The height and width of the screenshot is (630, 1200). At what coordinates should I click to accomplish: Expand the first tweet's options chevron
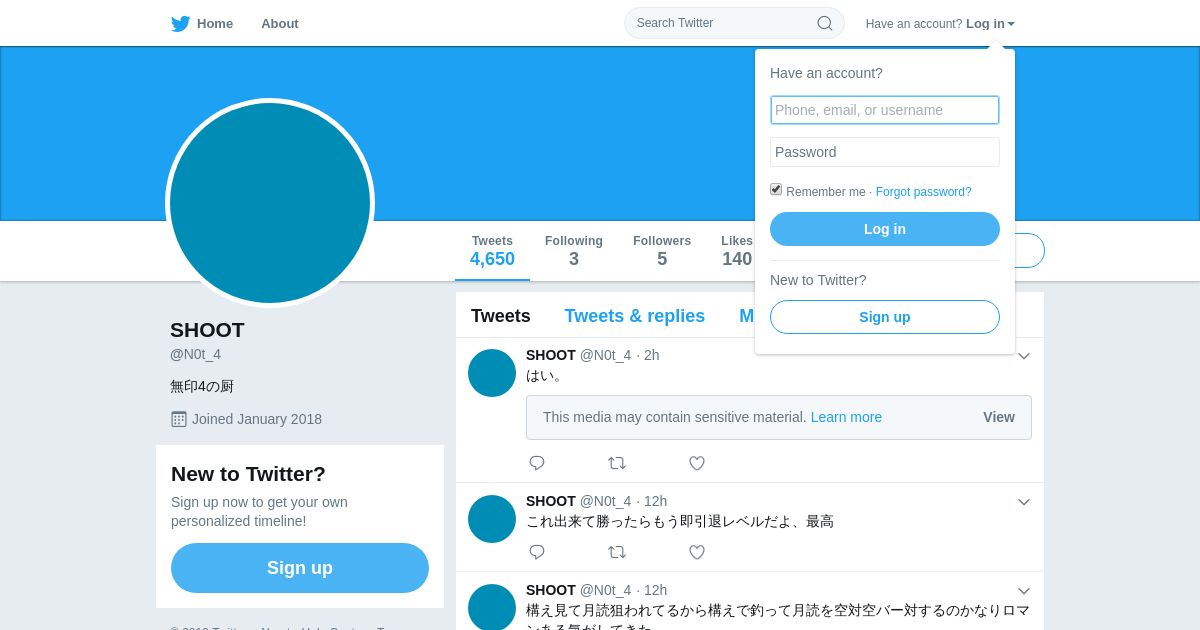(x=1024, y=356)
